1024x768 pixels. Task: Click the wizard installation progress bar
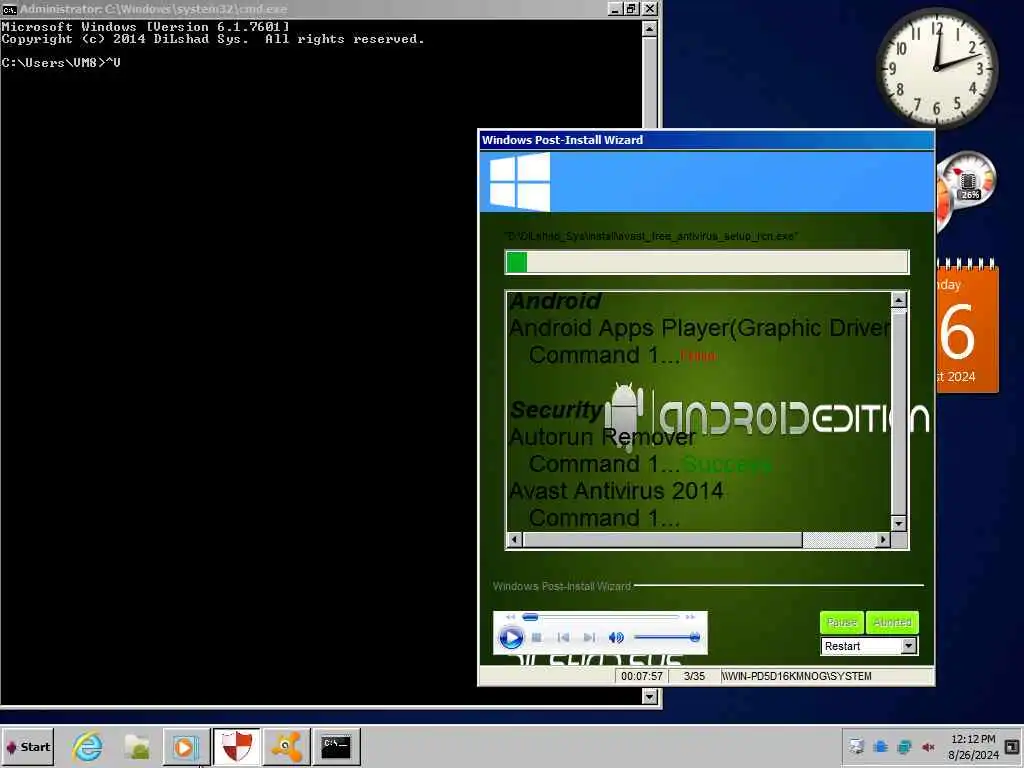[x=707, y=262]
